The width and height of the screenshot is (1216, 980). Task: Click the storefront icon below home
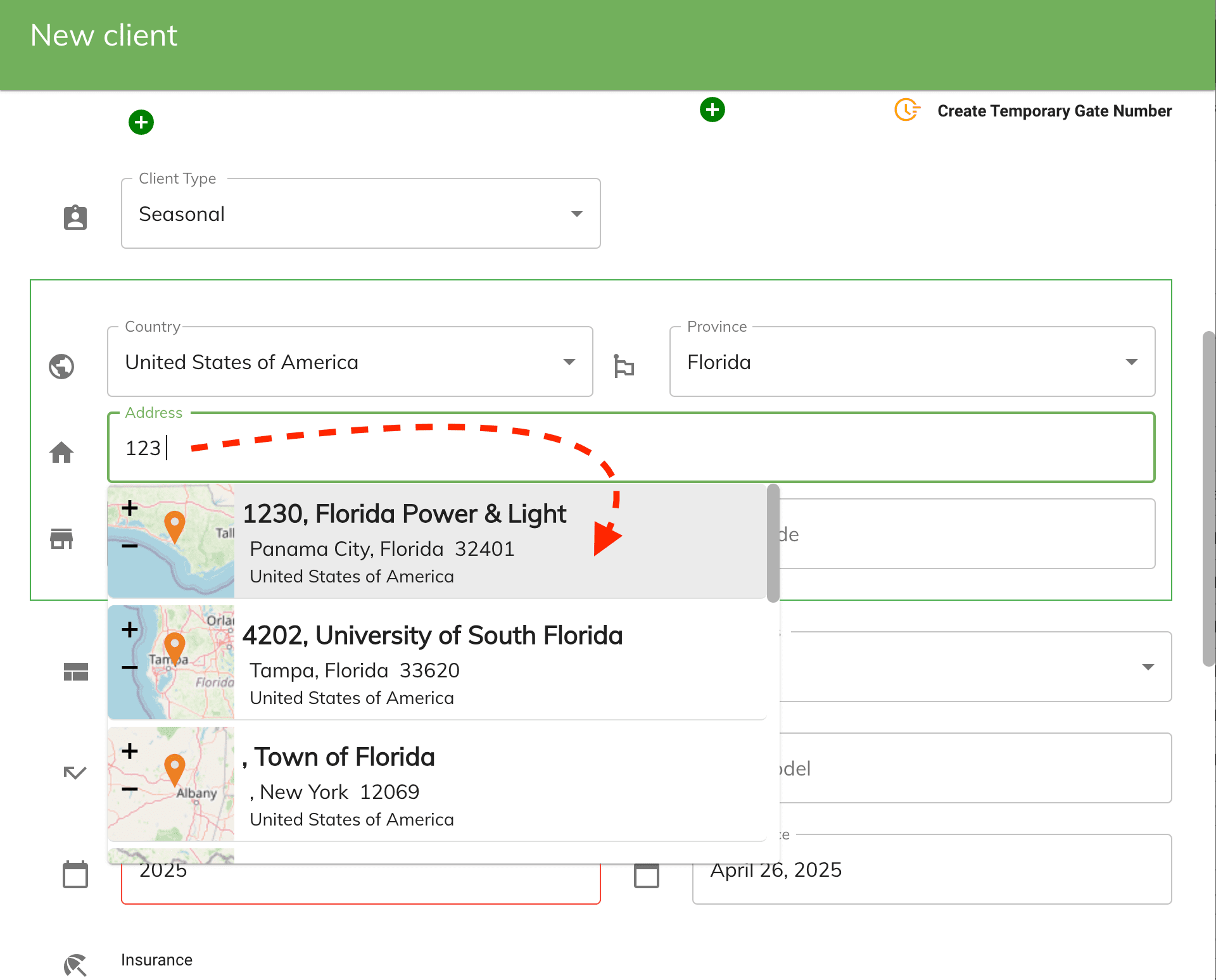click(x=61, y=538)
